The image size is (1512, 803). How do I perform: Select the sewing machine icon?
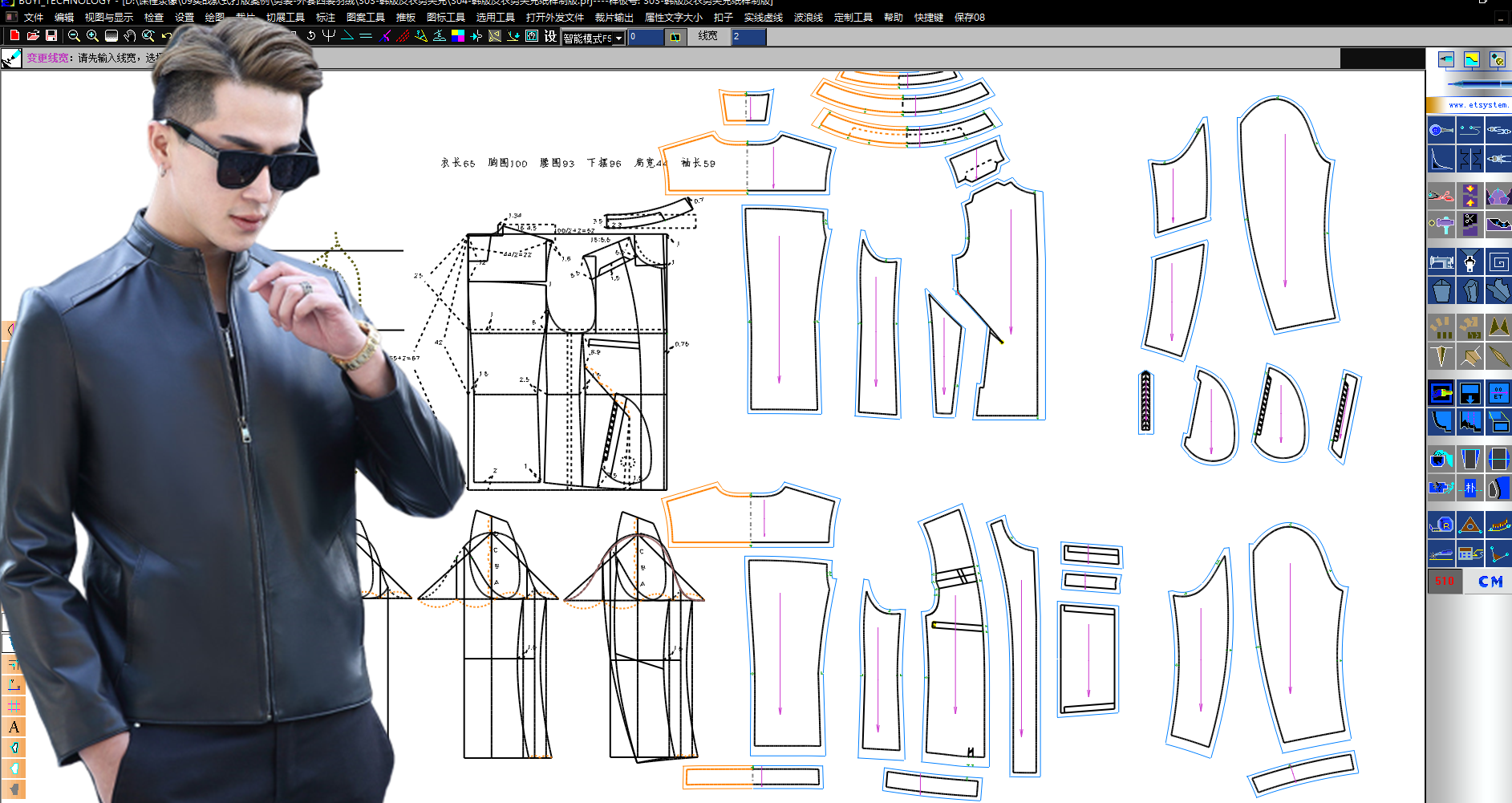click(x=1441, y=262)
